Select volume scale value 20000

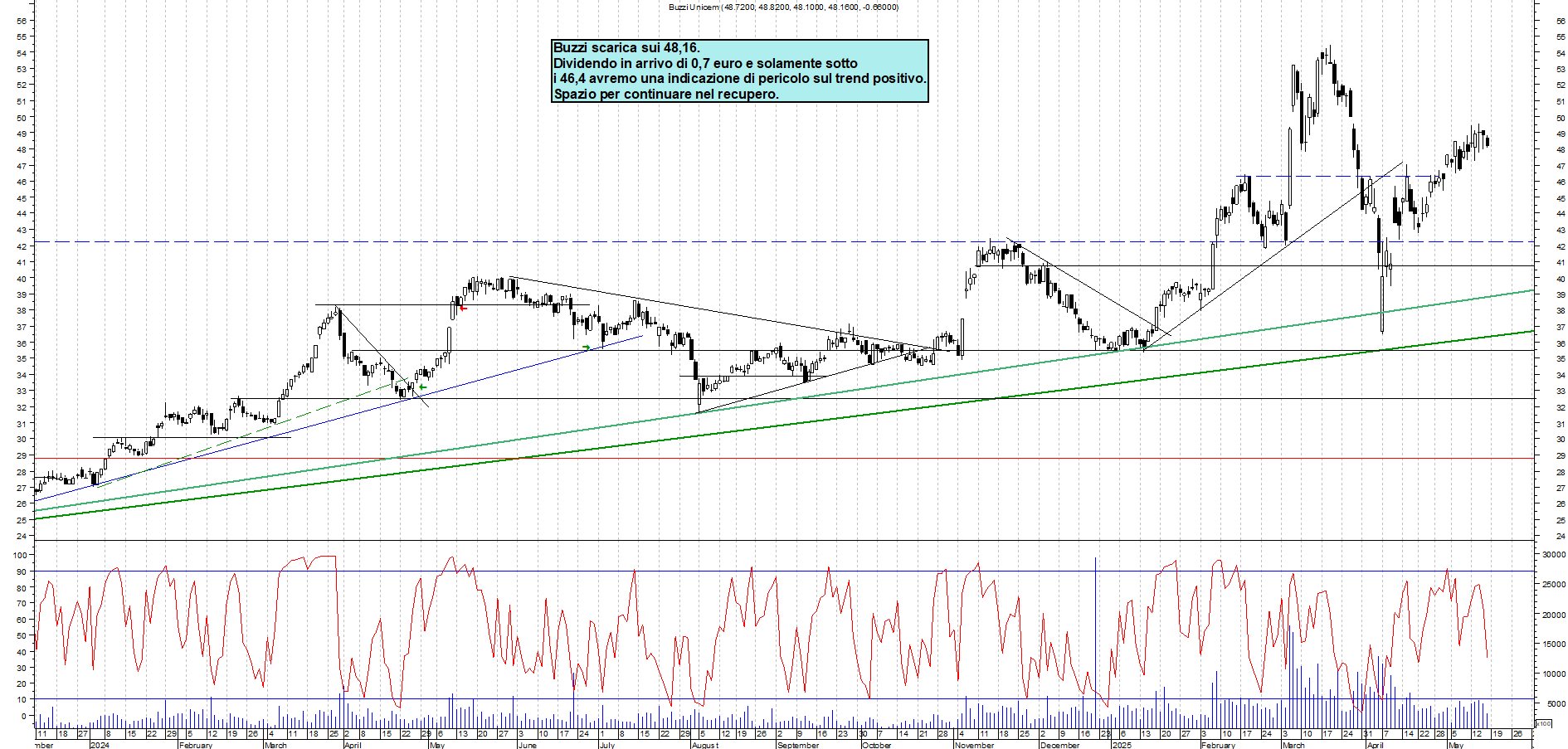[x=1554, y=615]
